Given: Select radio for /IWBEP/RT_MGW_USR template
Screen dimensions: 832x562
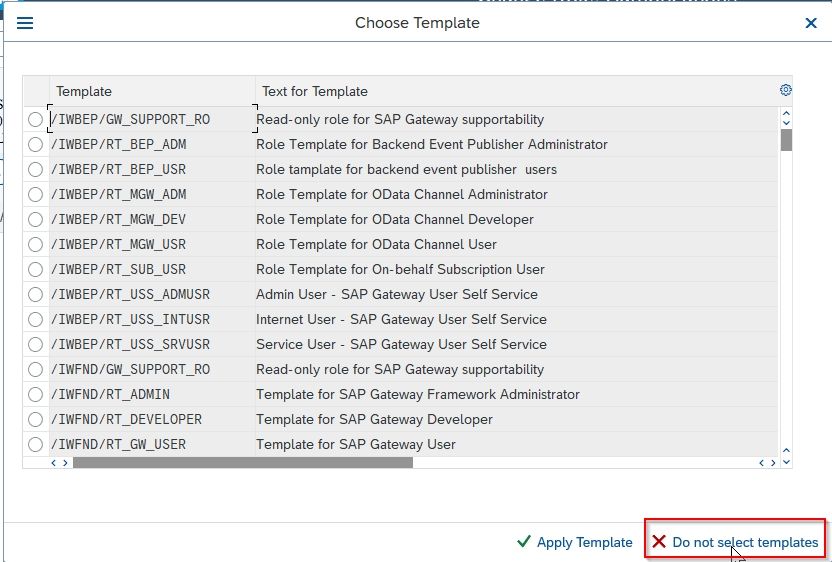Looking at the screenshot, I should [36, 244].
